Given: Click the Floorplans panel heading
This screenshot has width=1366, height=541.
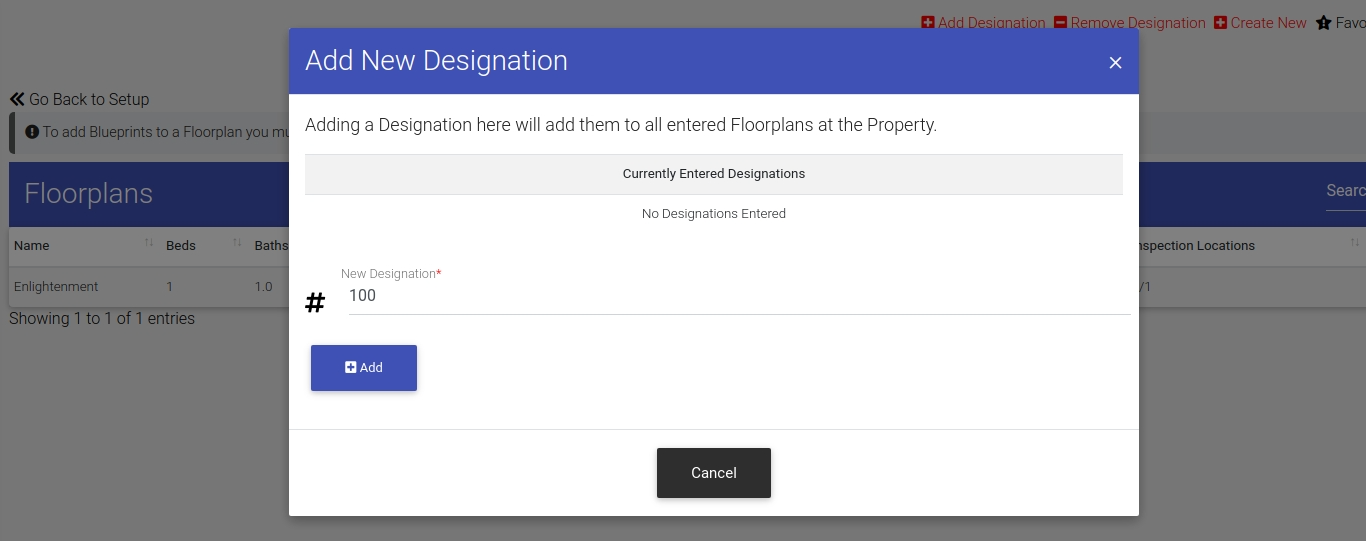Looking at the screenshot, I should click(88, 194).
